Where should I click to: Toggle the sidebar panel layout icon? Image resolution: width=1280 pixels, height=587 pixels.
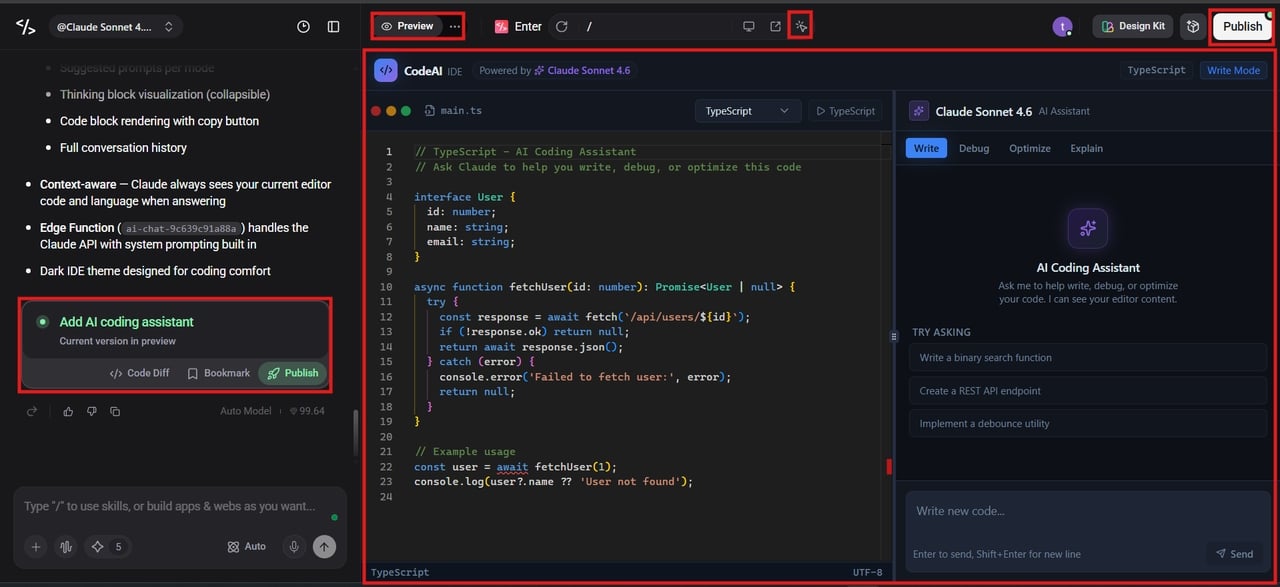[334, 27]
